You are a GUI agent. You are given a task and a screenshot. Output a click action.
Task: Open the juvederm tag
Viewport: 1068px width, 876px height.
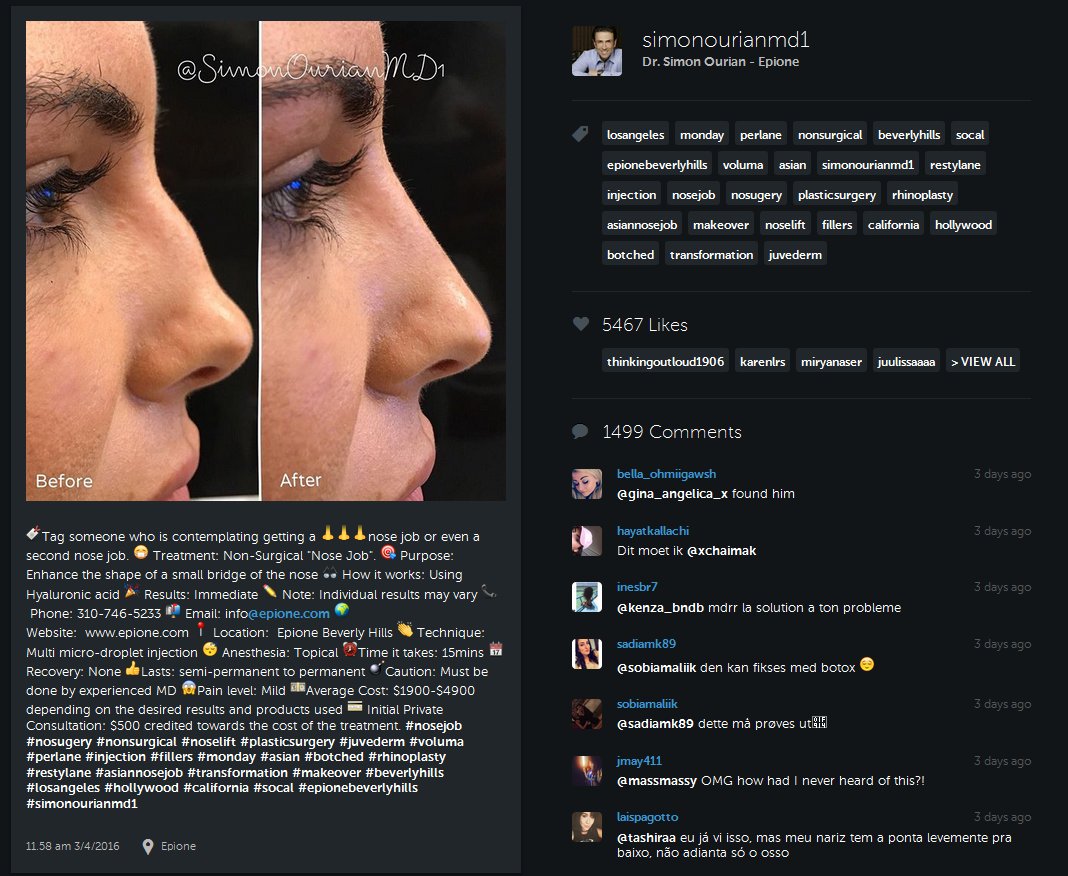(795, 255)
